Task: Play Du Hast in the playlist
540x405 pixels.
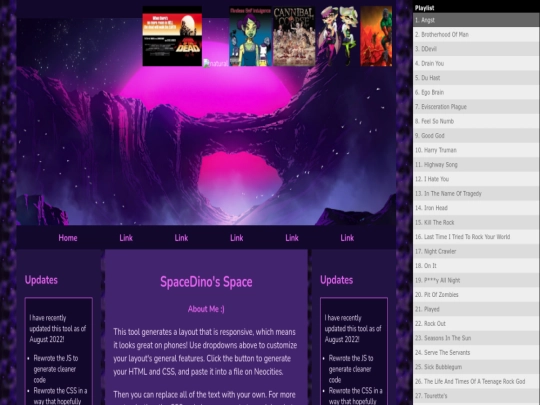Action: click(x=476, y=78)
